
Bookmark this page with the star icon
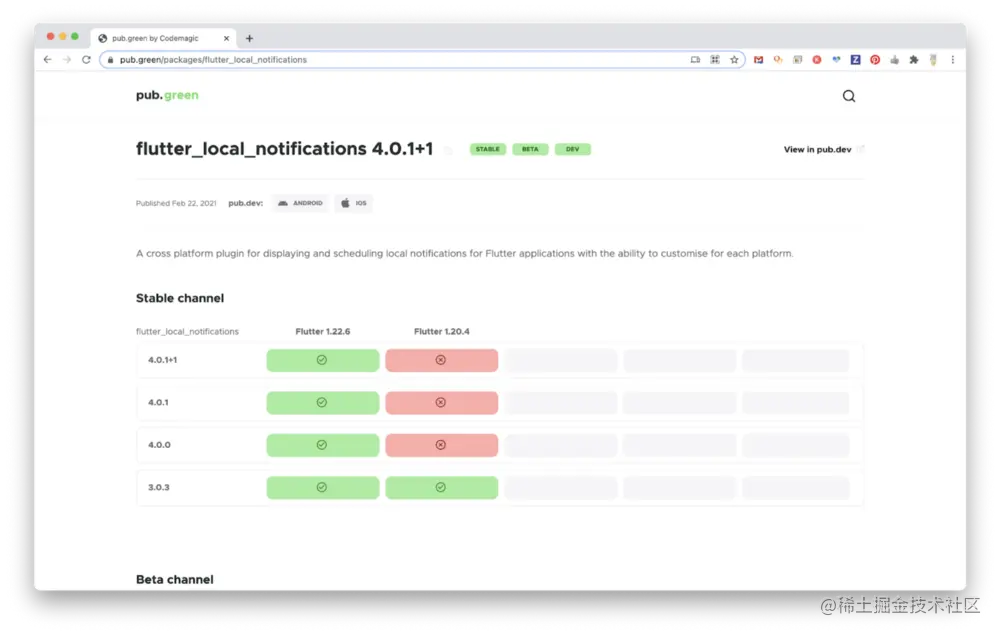click(x=734, y=59)
